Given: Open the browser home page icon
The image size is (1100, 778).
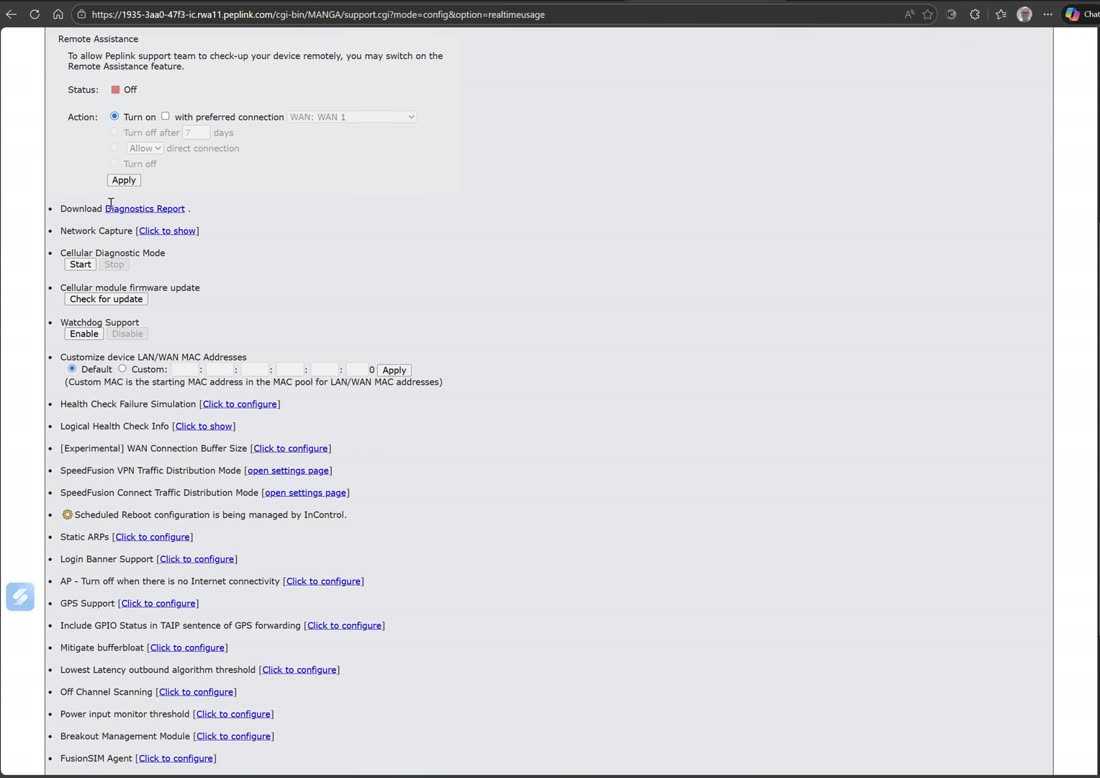Looking at the screenshot, I should [58, 14].
